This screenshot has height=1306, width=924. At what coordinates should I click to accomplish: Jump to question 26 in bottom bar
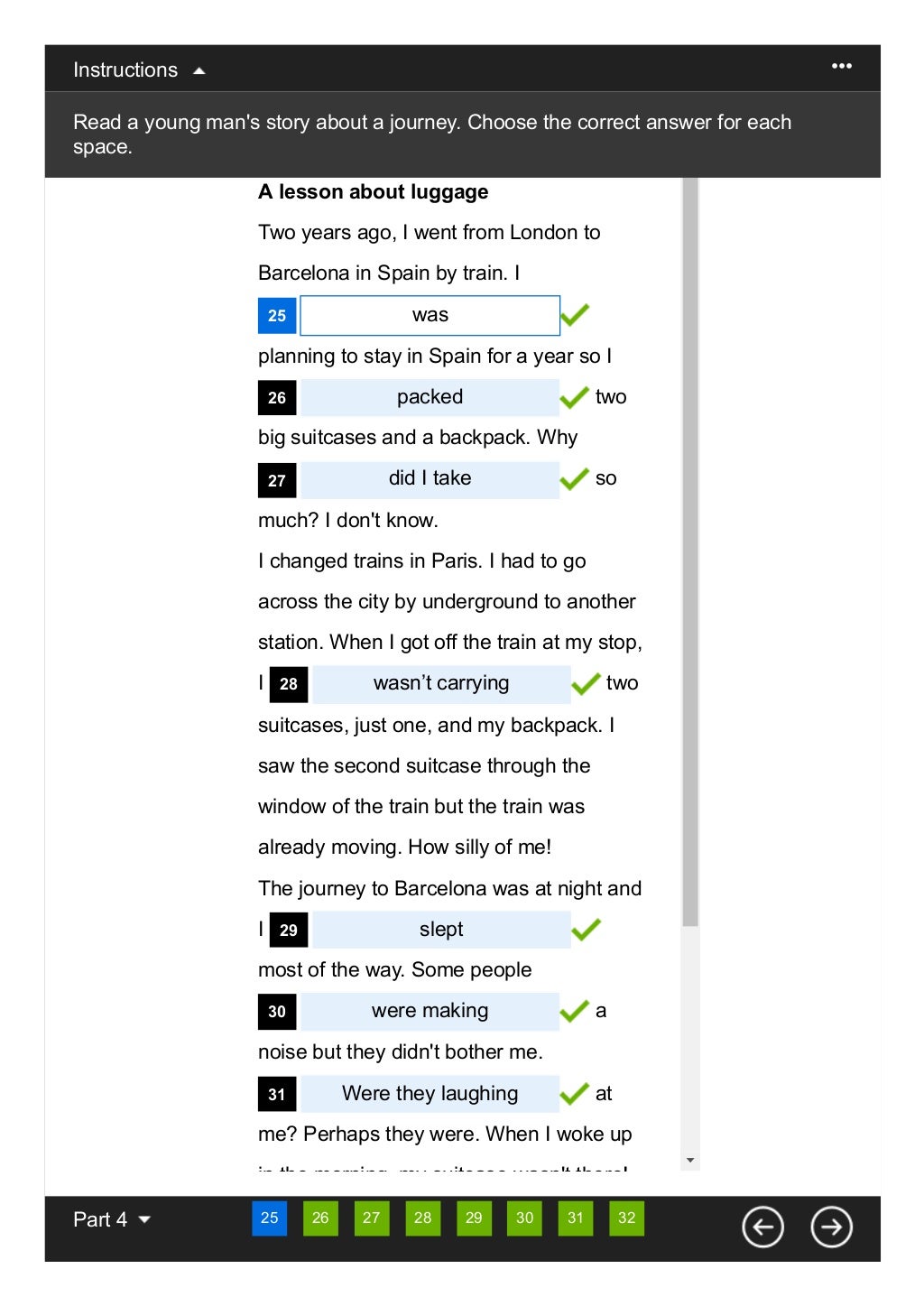tap(320, 1218)
